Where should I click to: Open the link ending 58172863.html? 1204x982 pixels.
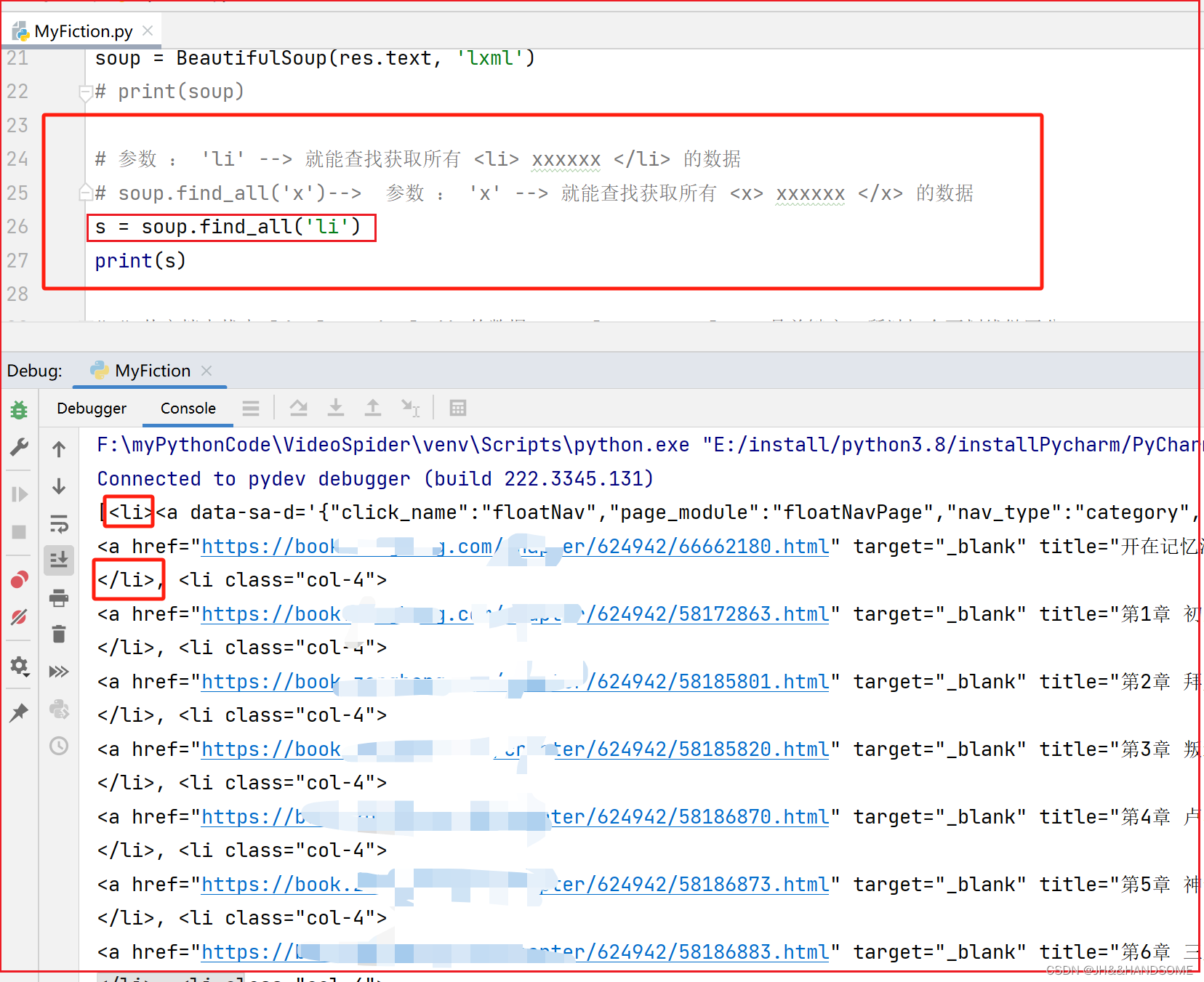tap(515, 614)
